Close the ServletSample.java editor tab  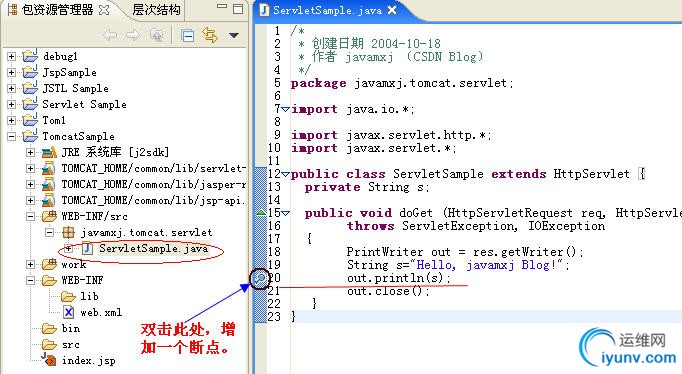(392, 10)
